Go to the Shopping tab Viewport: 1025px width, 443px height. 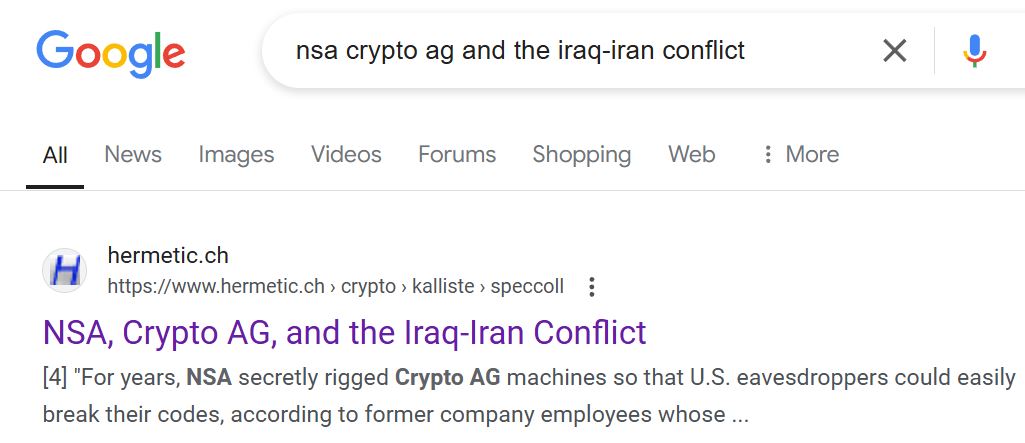click(581, 154)
